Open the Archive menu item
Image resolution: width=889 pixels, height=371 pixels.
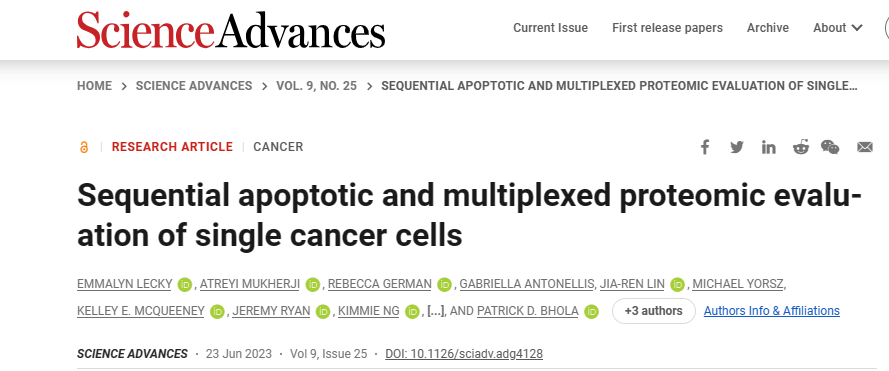(768, 28)
